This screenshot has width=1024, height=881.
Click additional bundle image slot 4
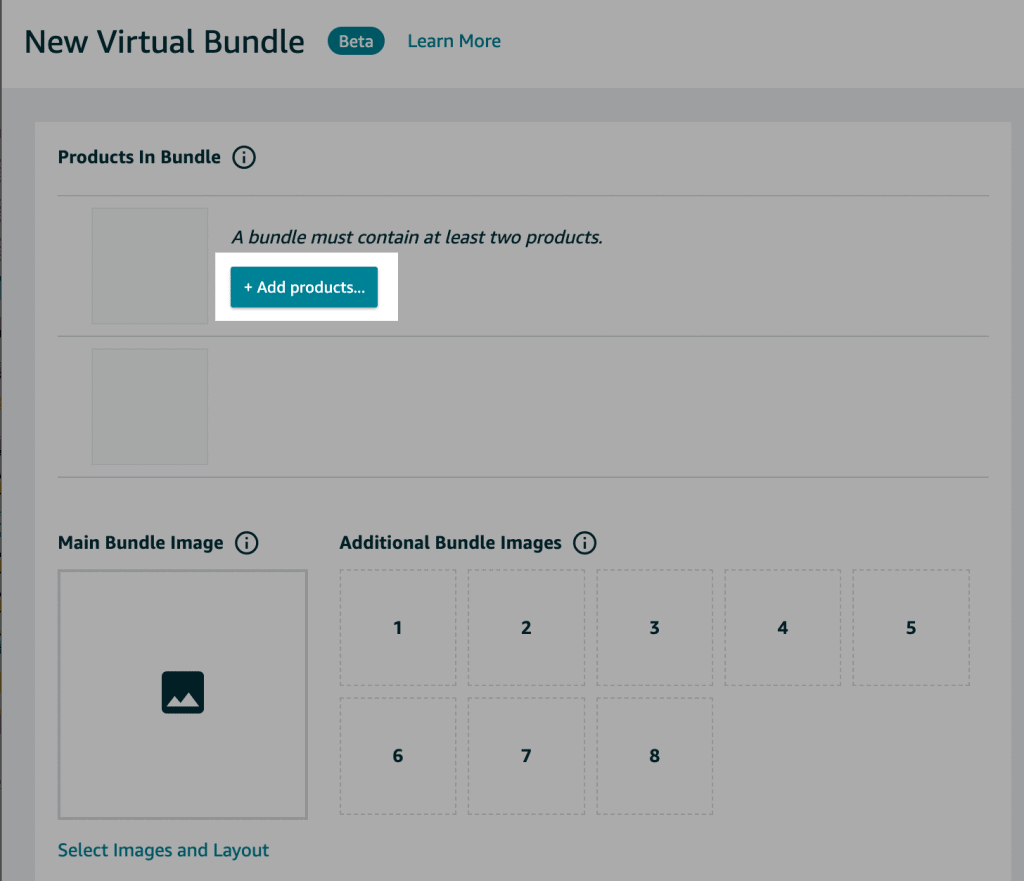[x=782, y=627]
